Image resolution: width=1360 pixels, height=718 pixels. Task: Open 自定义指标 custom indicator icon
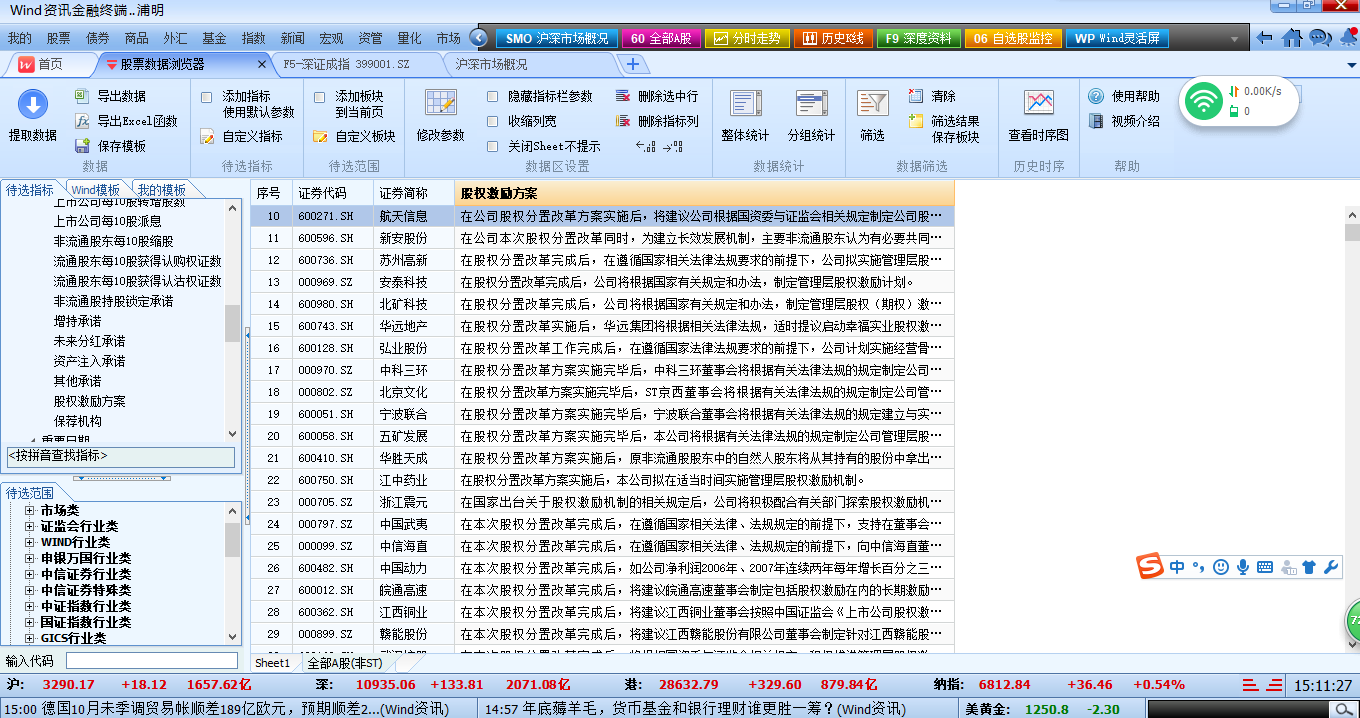pos(207,137)
